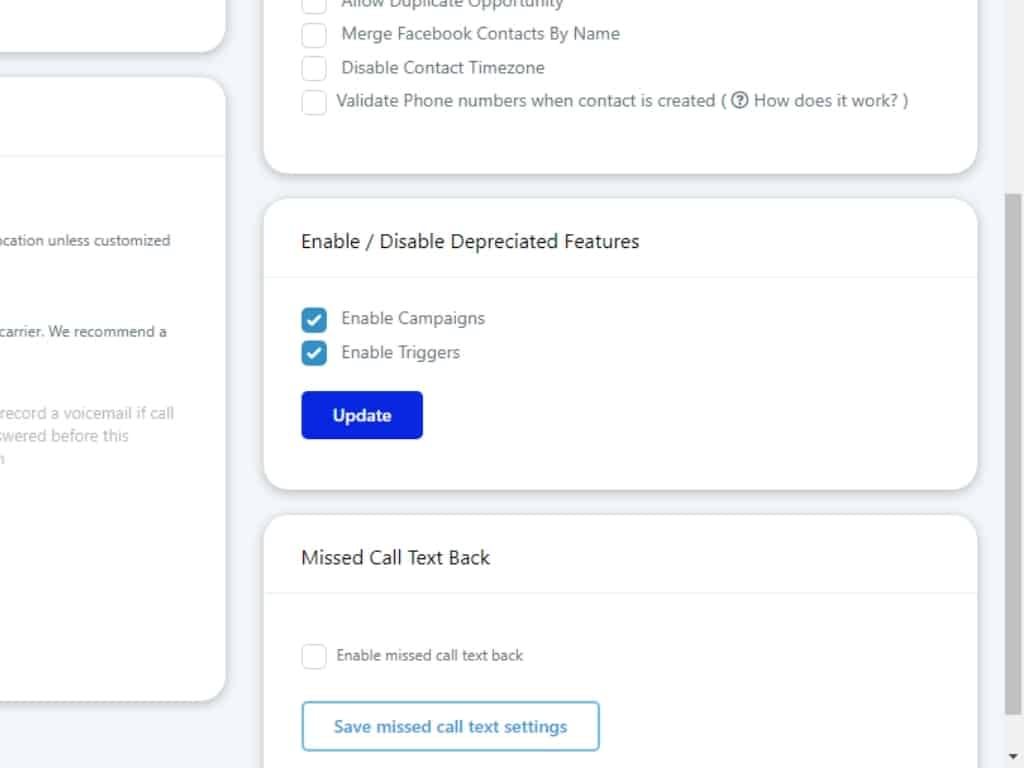The height and width of the screenshot is (768, 1024).
Task: Click the "Enable Triggers" label text
Action: (400, 353)
